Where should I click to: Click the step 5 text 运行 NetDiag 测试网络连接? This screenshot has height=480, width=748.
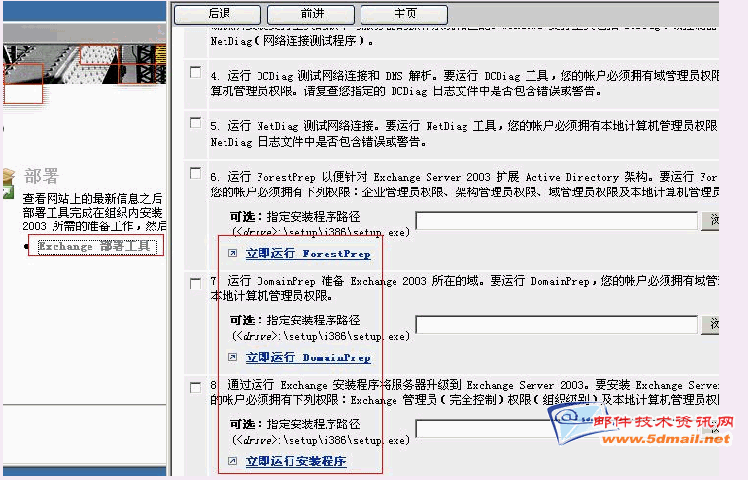[301, 126]
